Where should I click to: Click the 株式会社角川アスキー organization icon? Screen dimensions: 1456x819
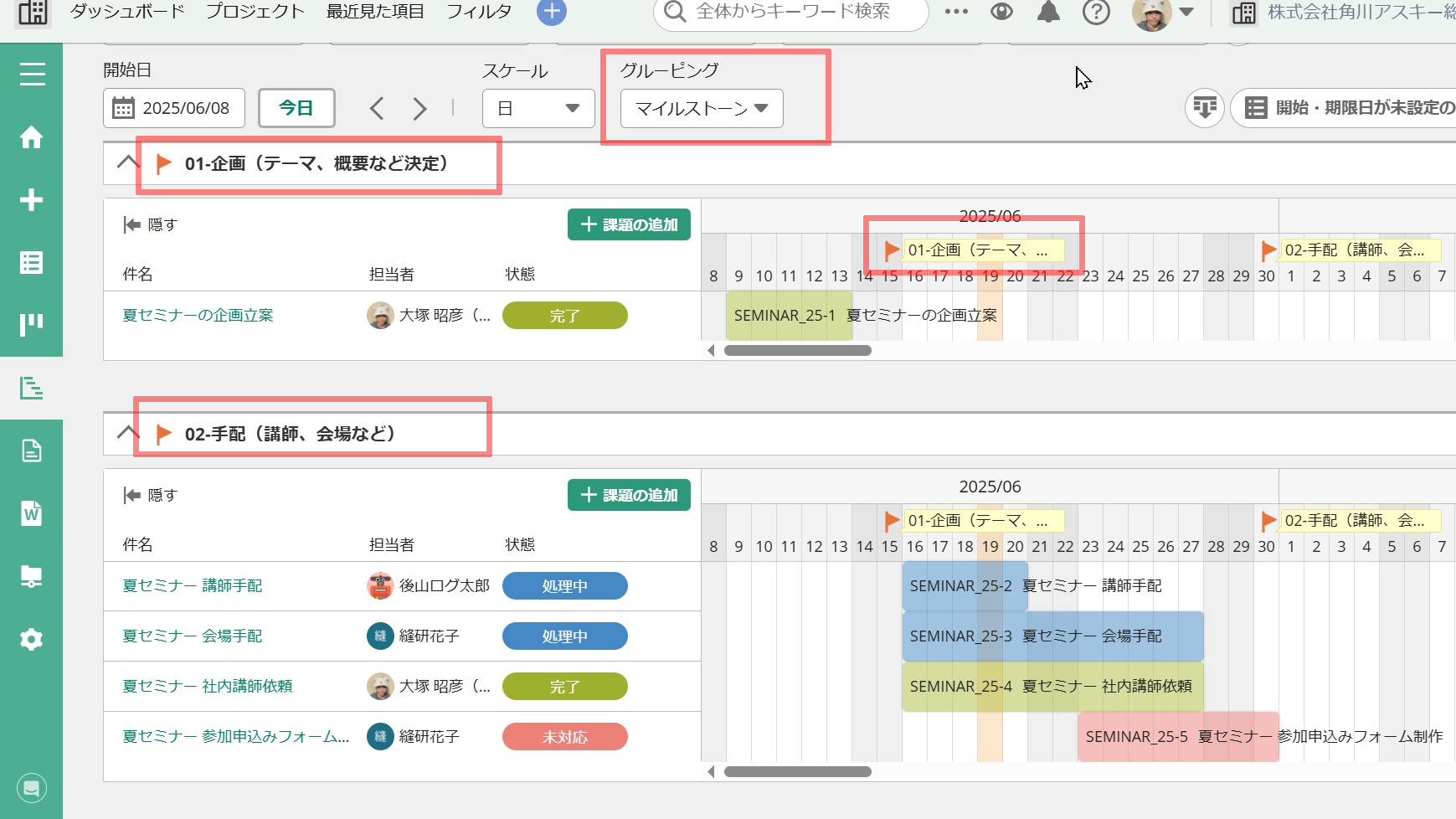[x=1244, y=13]
